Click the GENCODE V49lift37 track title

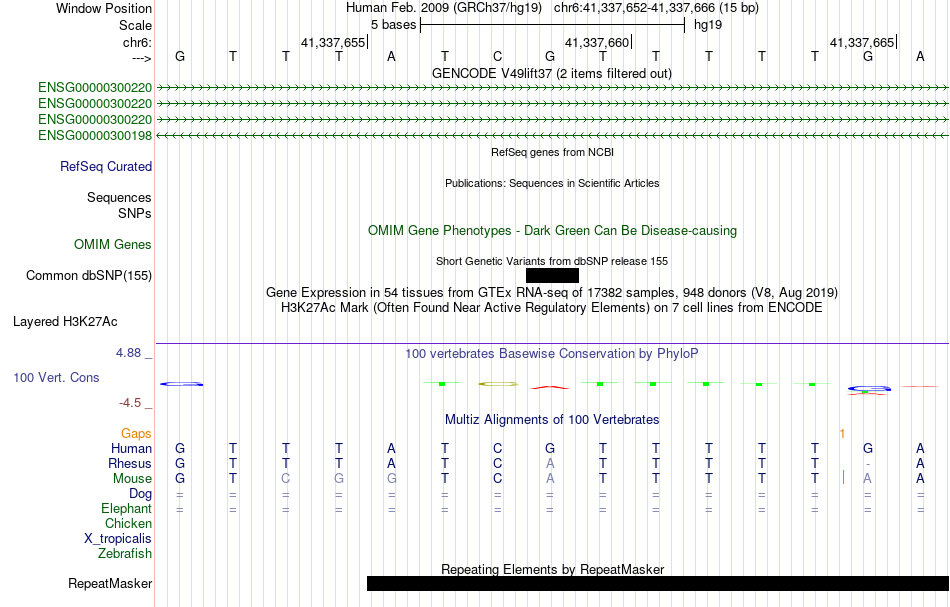click(552, 74)
